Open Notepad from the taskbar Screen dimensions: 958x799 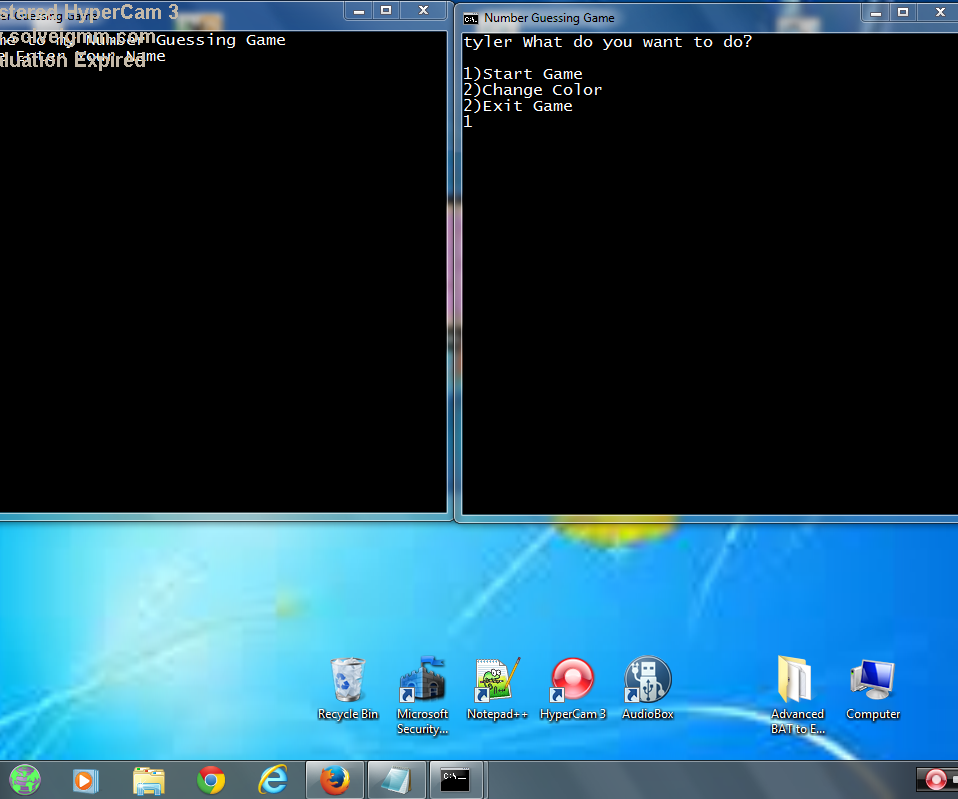pyautogui.click(x=396, y=779)
